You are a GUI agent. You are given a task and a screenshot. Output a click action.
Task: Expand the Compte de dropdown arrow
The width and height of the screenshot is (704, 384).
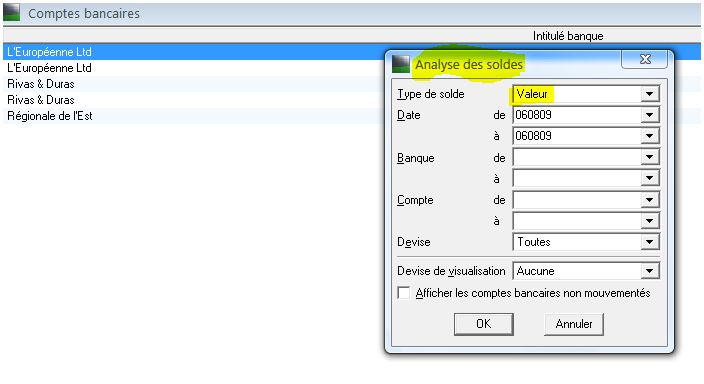[650, 200]
